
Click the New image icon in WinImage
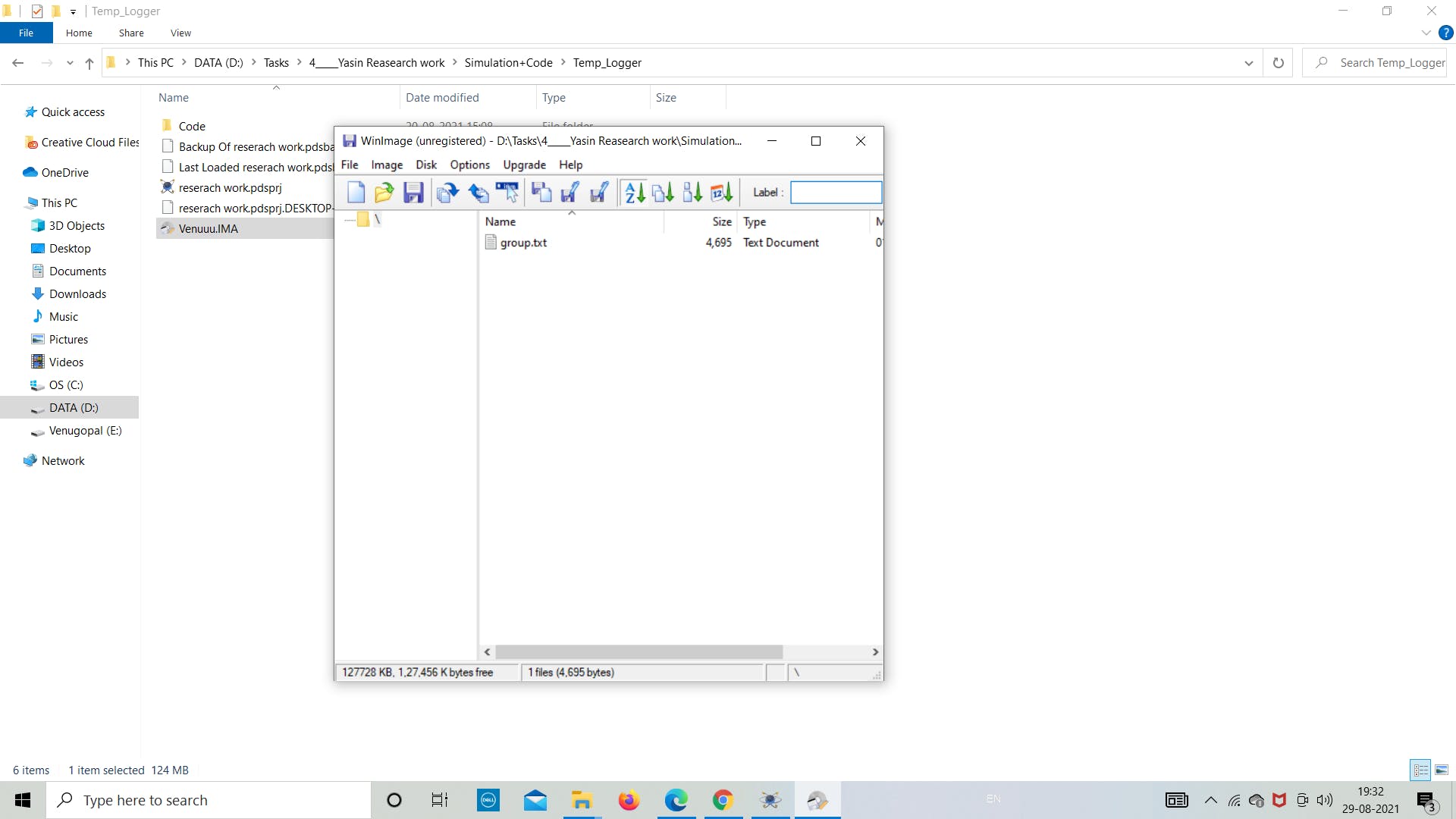[356, 193]
